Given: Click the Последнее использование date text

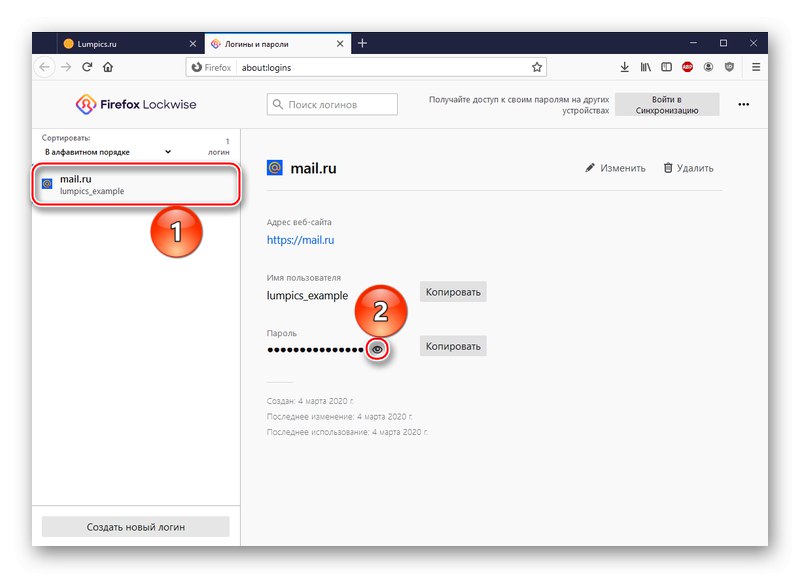Looking at the screenshot, I should [x=347, y=432].
